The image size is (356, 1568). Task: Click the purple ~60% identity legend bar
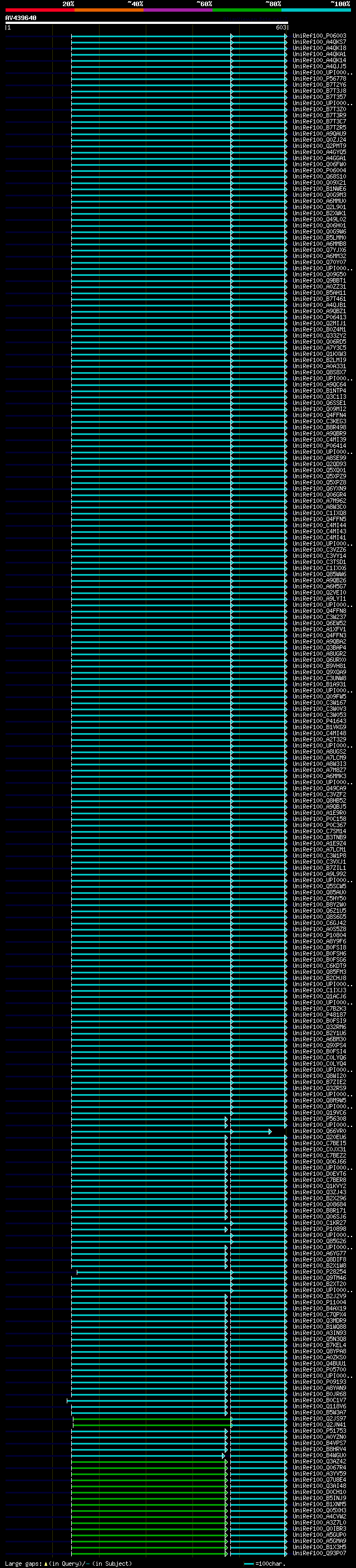pyautogui.click(x=179, y=11)
